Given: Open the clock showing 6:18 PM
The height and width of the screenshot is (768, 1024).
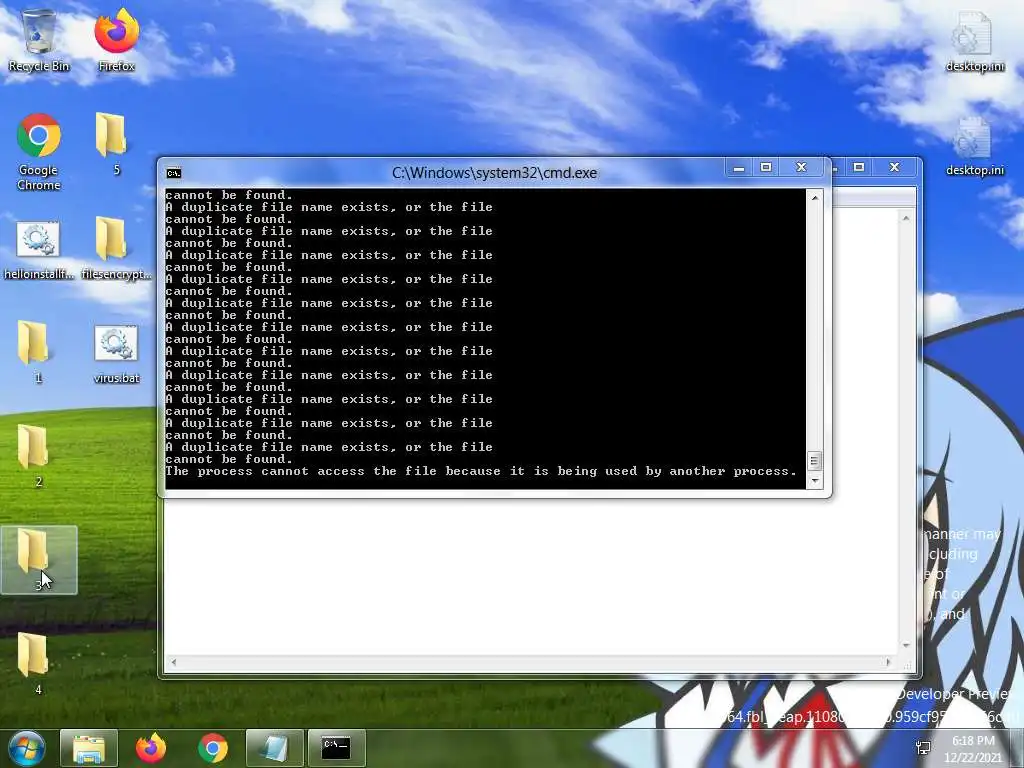Looking at the screenshot, I should coord(973,748).
